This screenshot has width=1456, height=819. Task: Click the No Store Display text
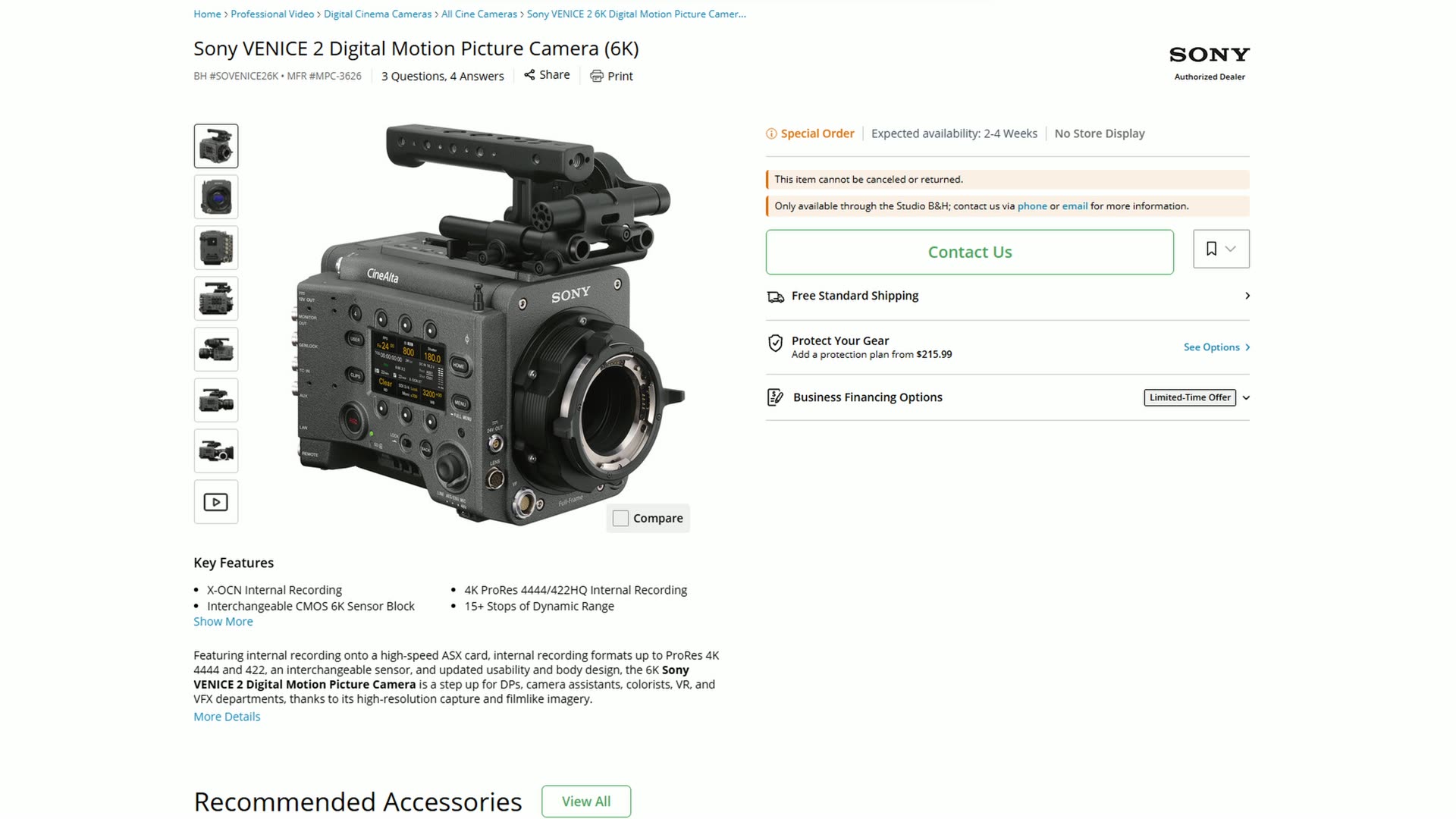click(x=1100, y=133)
